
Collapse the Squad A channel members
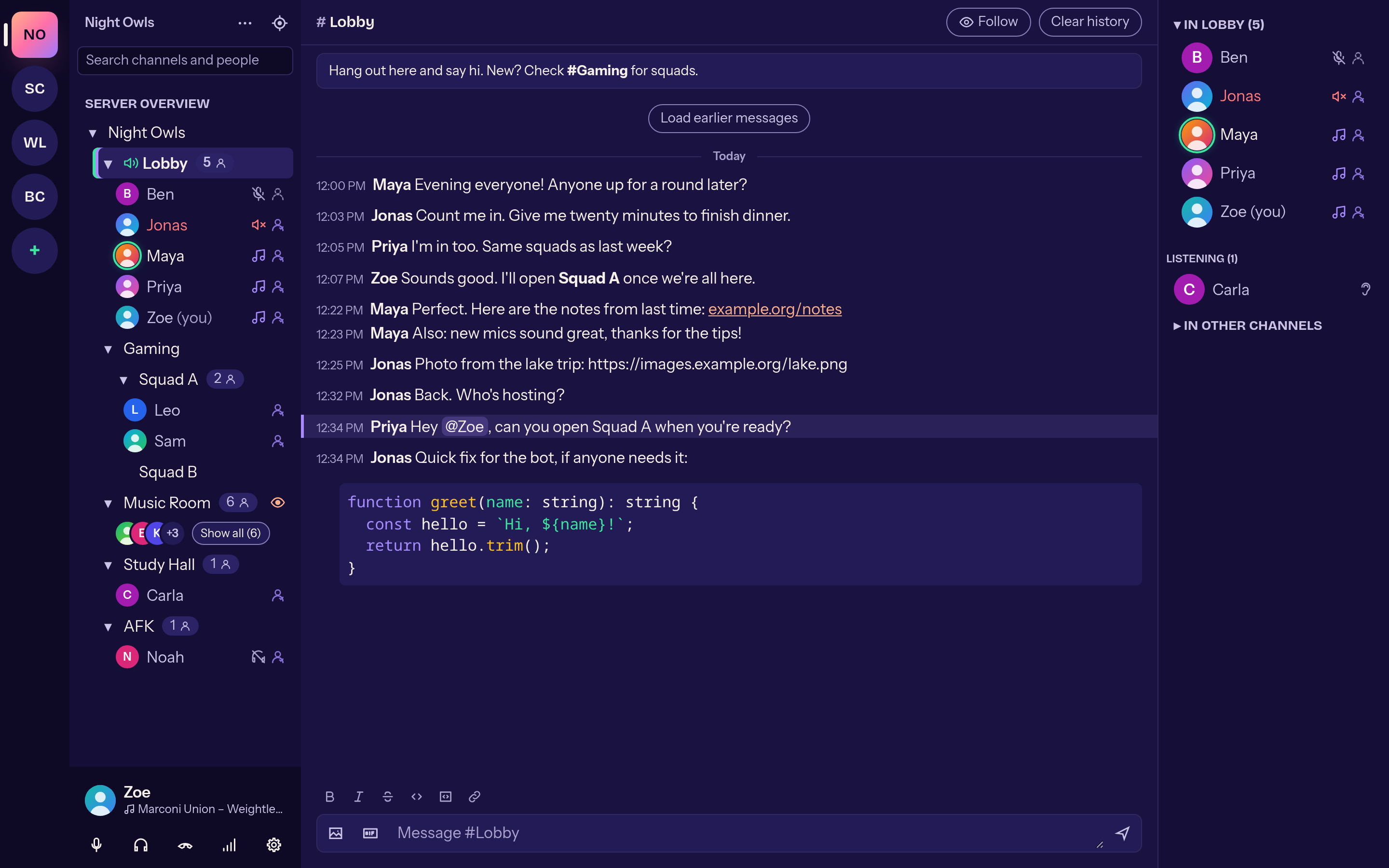click(x=123, y=380)
